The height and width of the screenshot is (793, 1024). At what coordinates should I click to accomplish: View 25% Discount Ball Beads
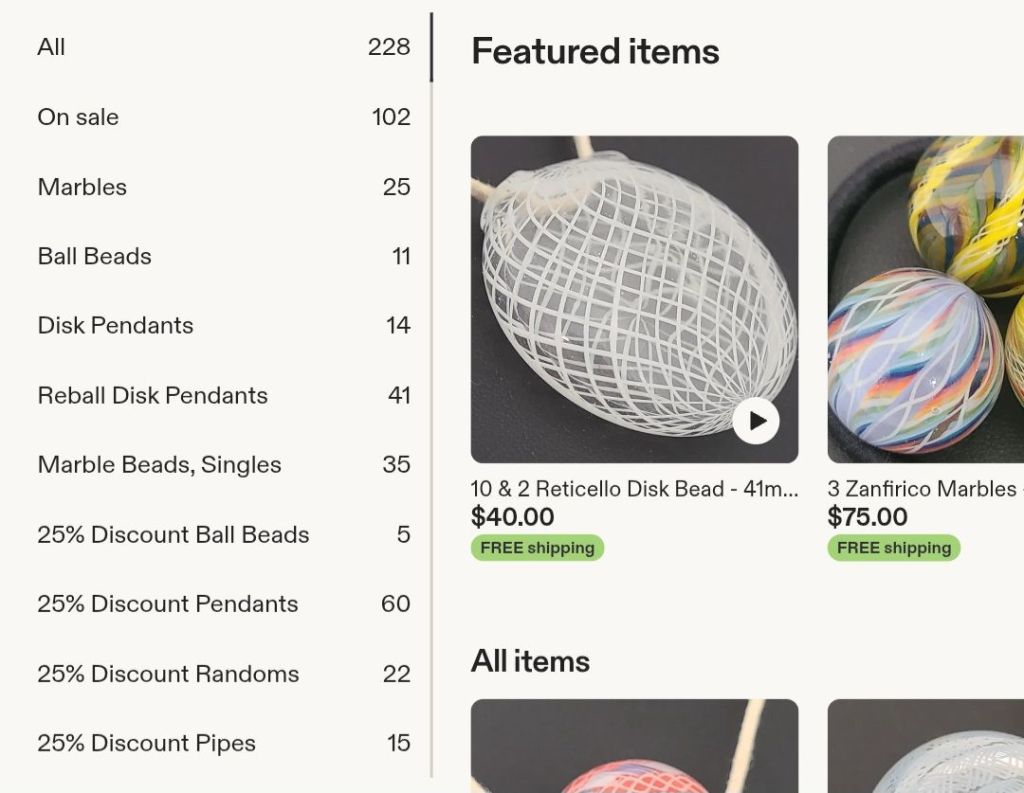pos(224,534)
